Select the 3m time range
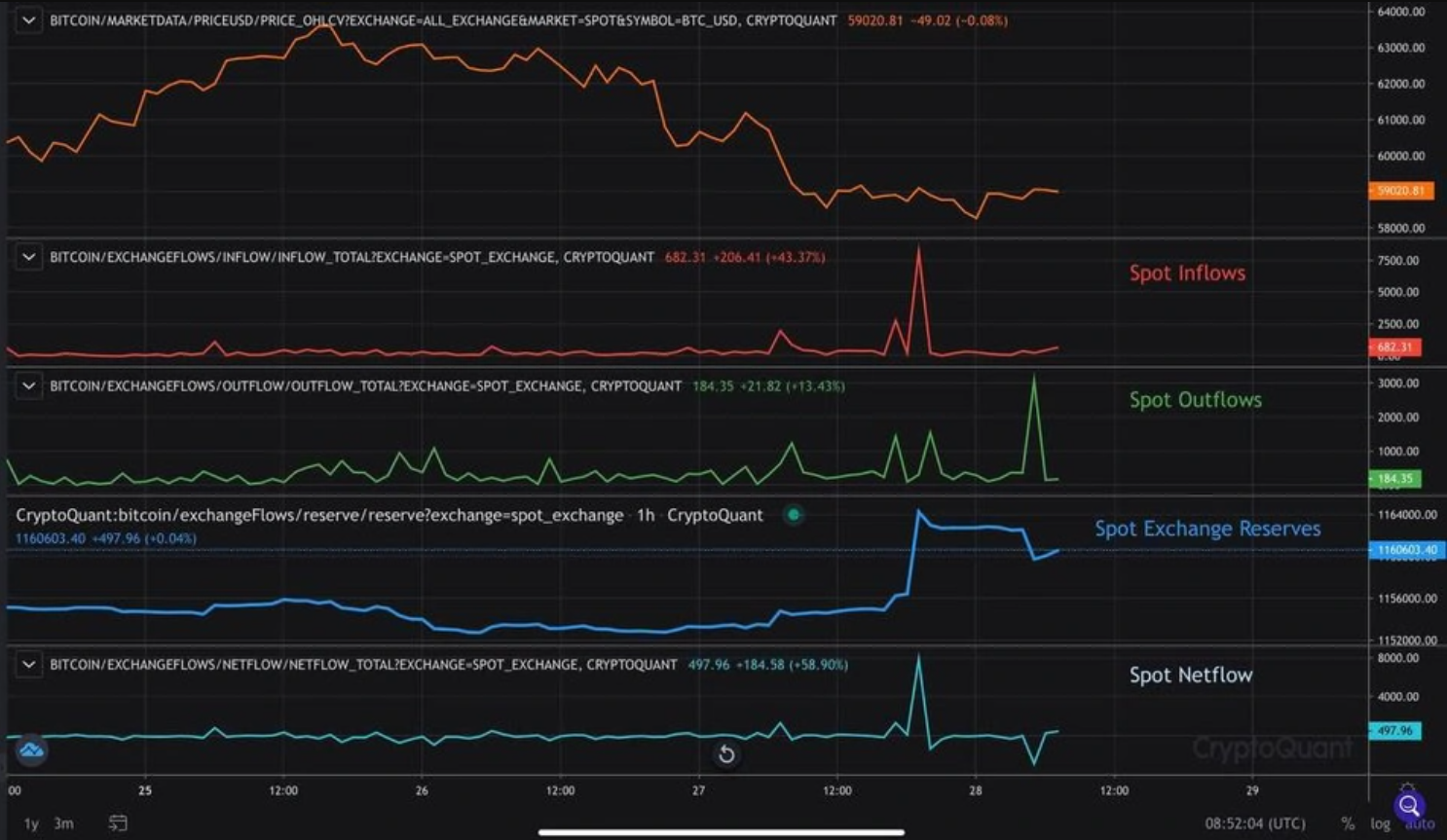 pyautogui.click(x=63, y=823)
